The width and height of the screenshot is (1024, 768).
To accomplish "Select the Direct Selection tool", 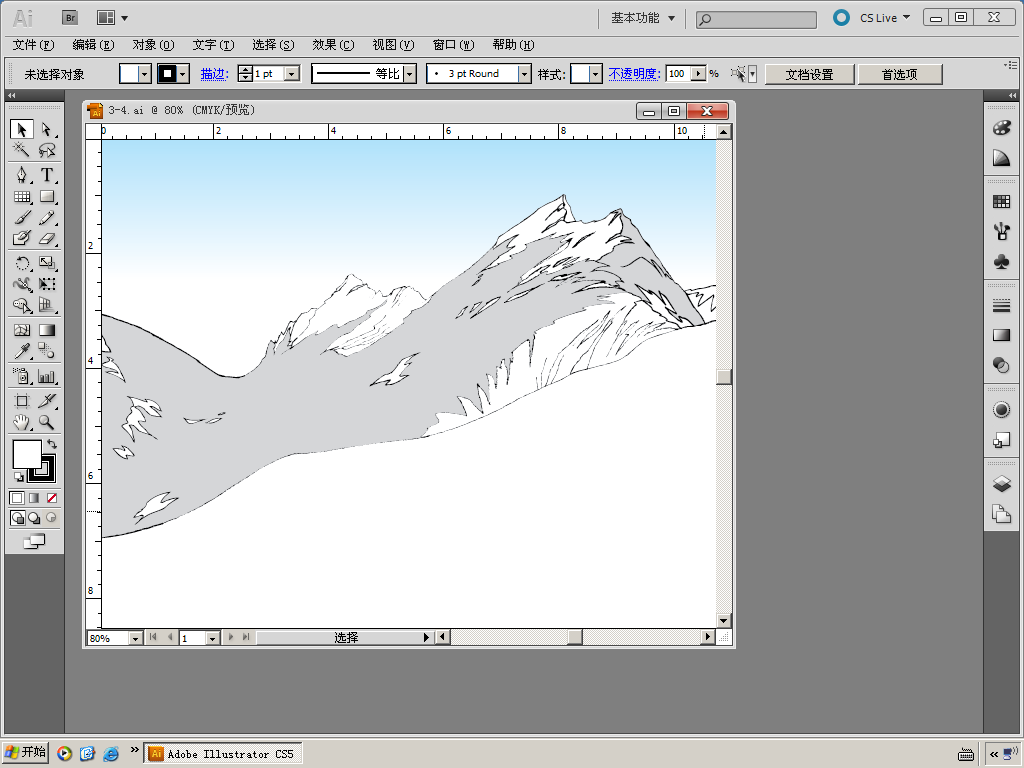I will click(x=46, y=129).
